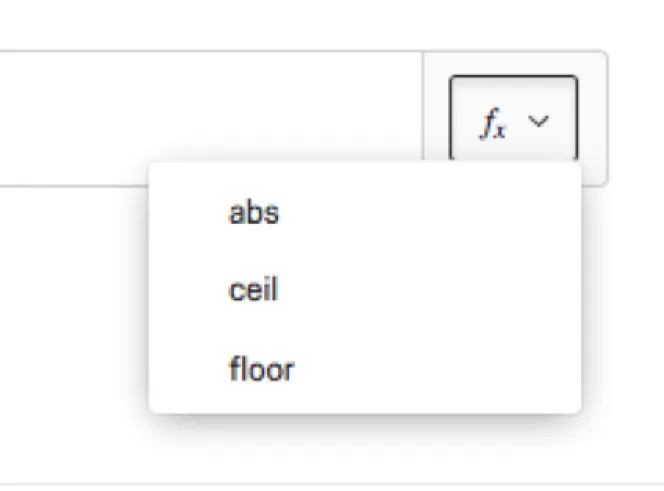
Task: Pick the floor function option
Action: (x=261, y=370)
